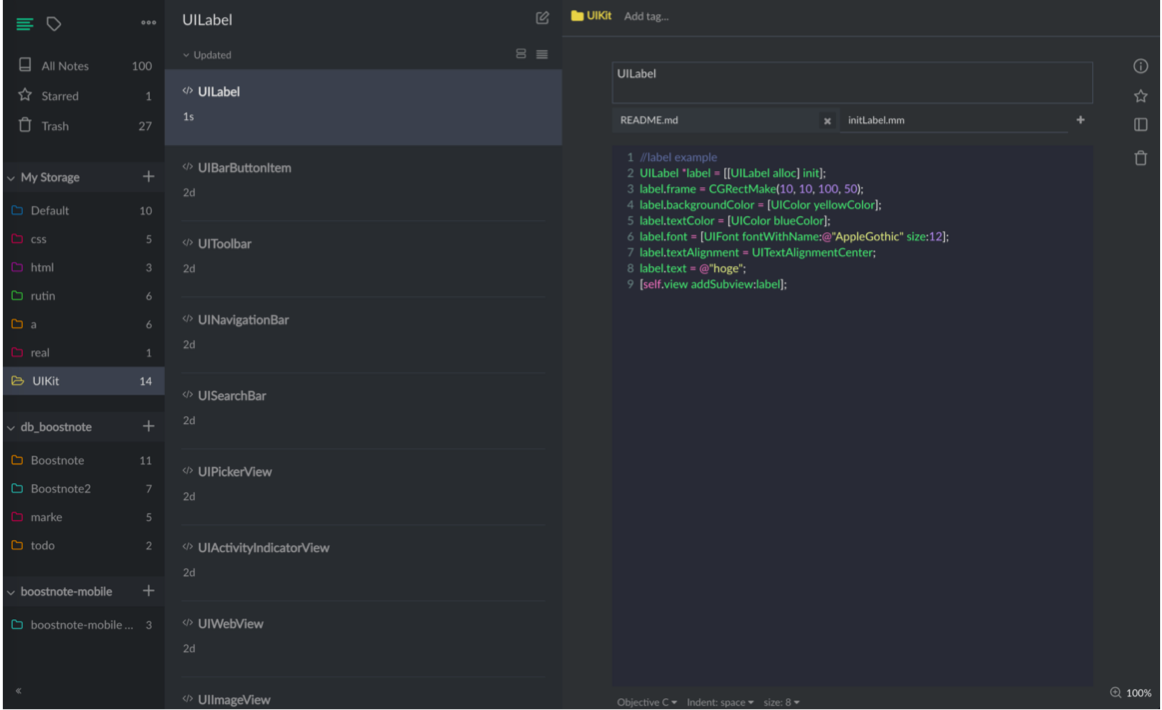1162x710 pixels.
Task: Toggle fullscreen editor layout icon
Action: click(x=1140, y=125)
